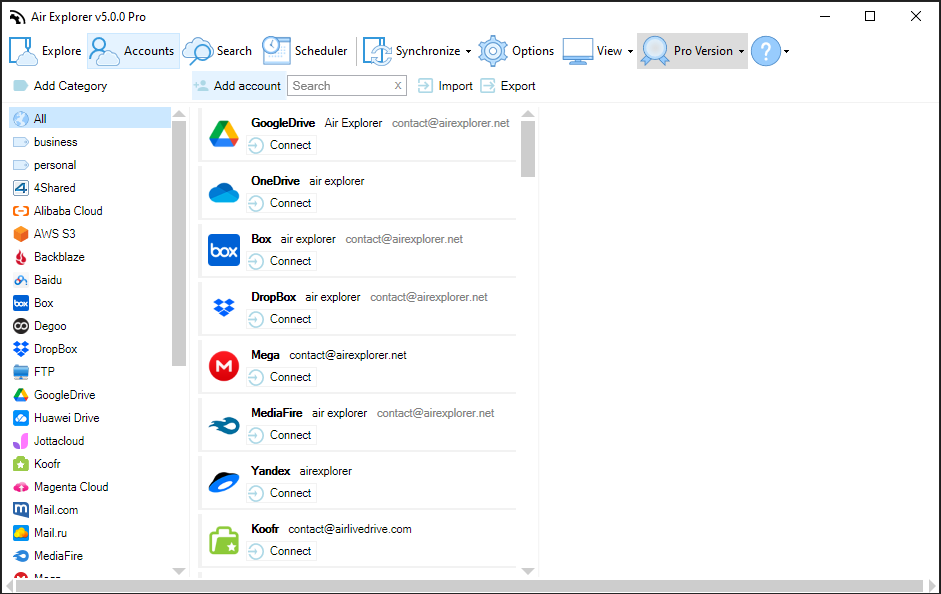This screenshot has height=594, width=941.
Task: Click the GoogleDrive logo in account list
Action: point(224,134)
